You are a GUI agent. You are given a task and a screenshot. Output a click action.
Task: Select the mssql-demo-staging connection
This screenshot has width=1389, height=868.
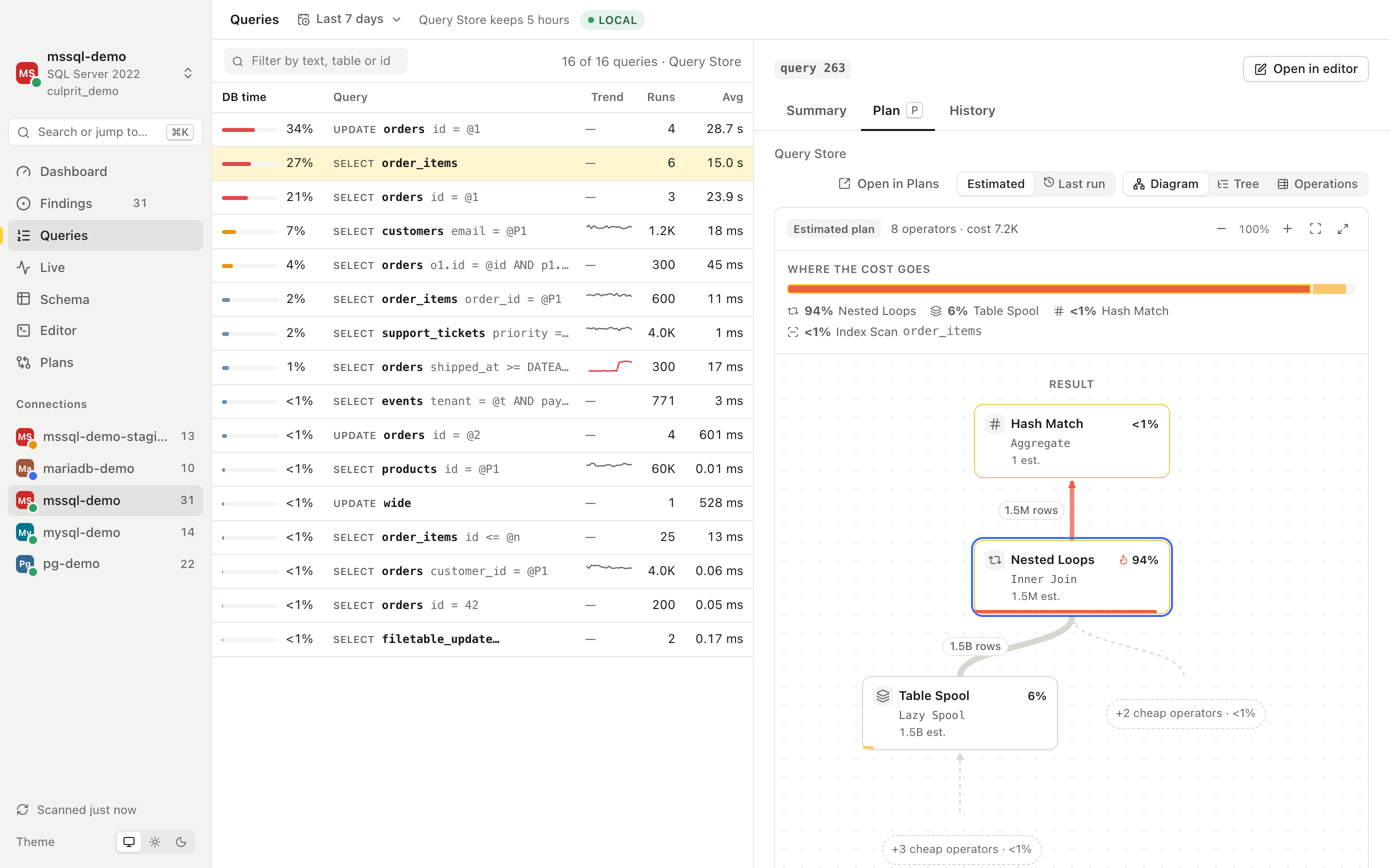[x=105, y=436]
